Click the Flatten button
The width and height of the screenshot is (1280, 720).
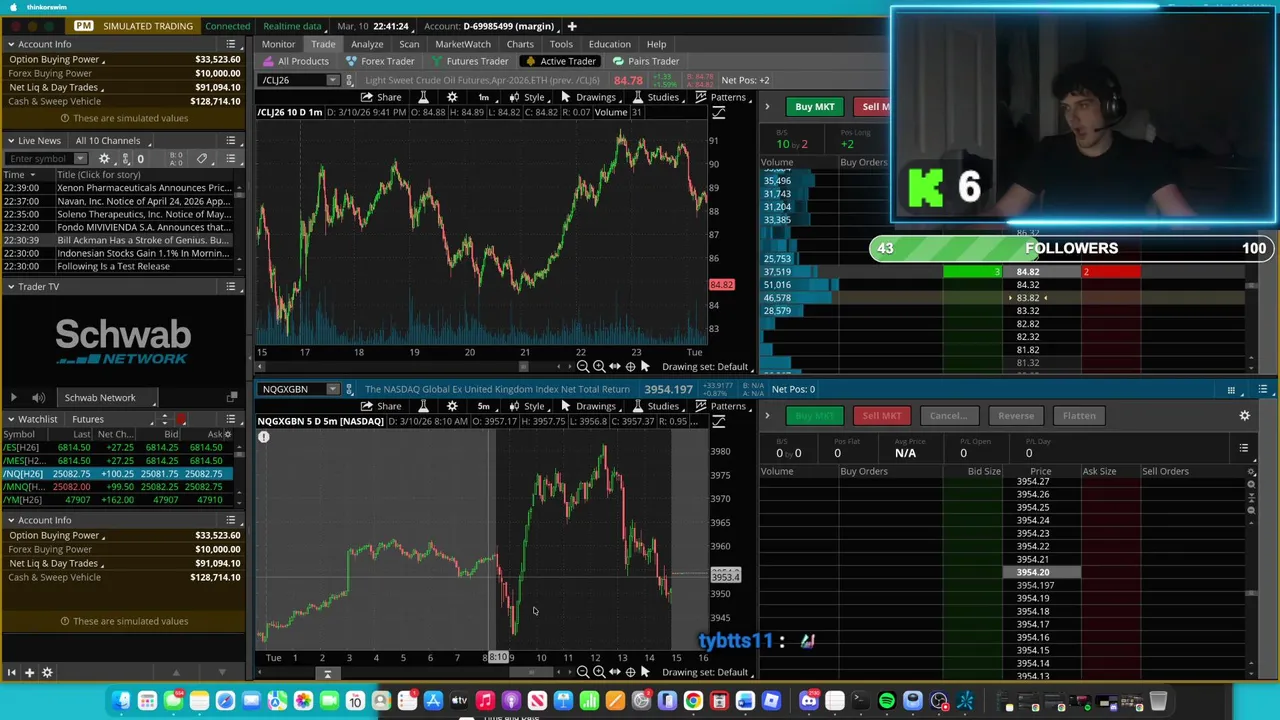(1078, 415)
